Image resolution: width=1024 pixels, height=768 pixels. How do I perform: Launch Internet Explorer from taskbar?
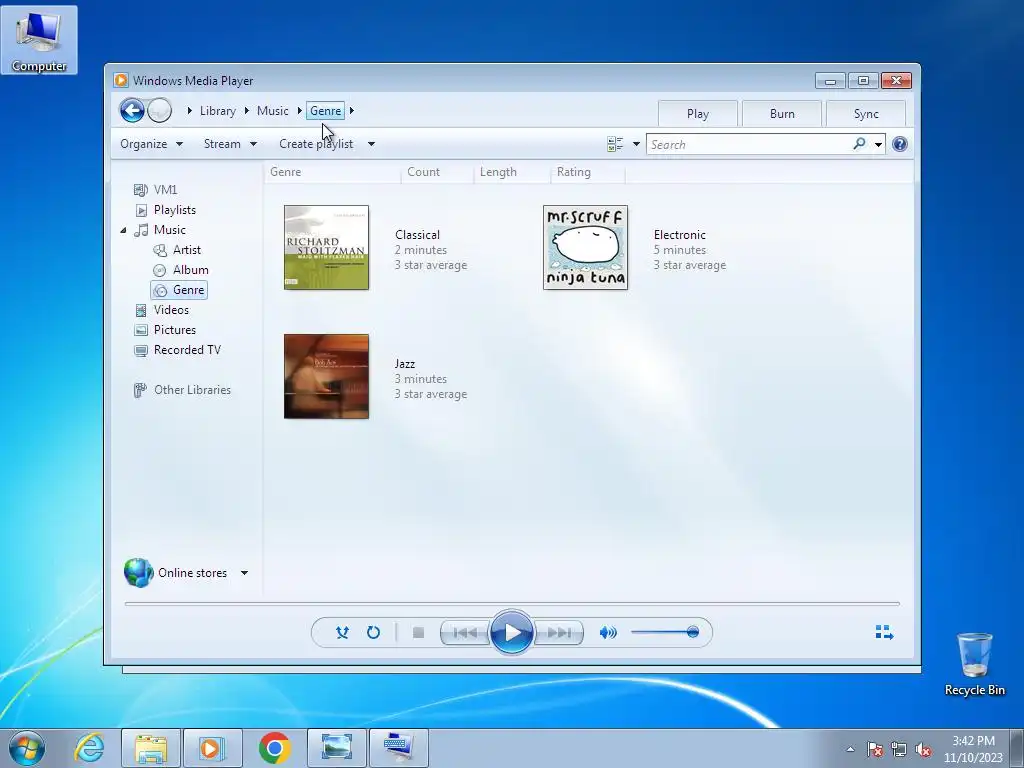[89, 748]
